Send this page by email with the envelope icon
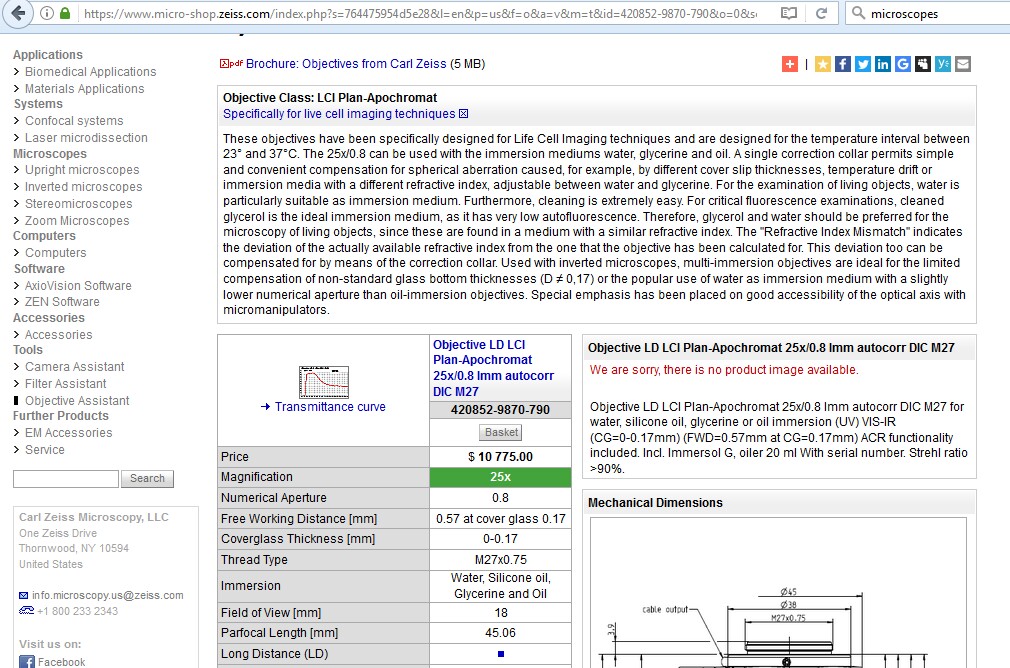 coord(962,64)
